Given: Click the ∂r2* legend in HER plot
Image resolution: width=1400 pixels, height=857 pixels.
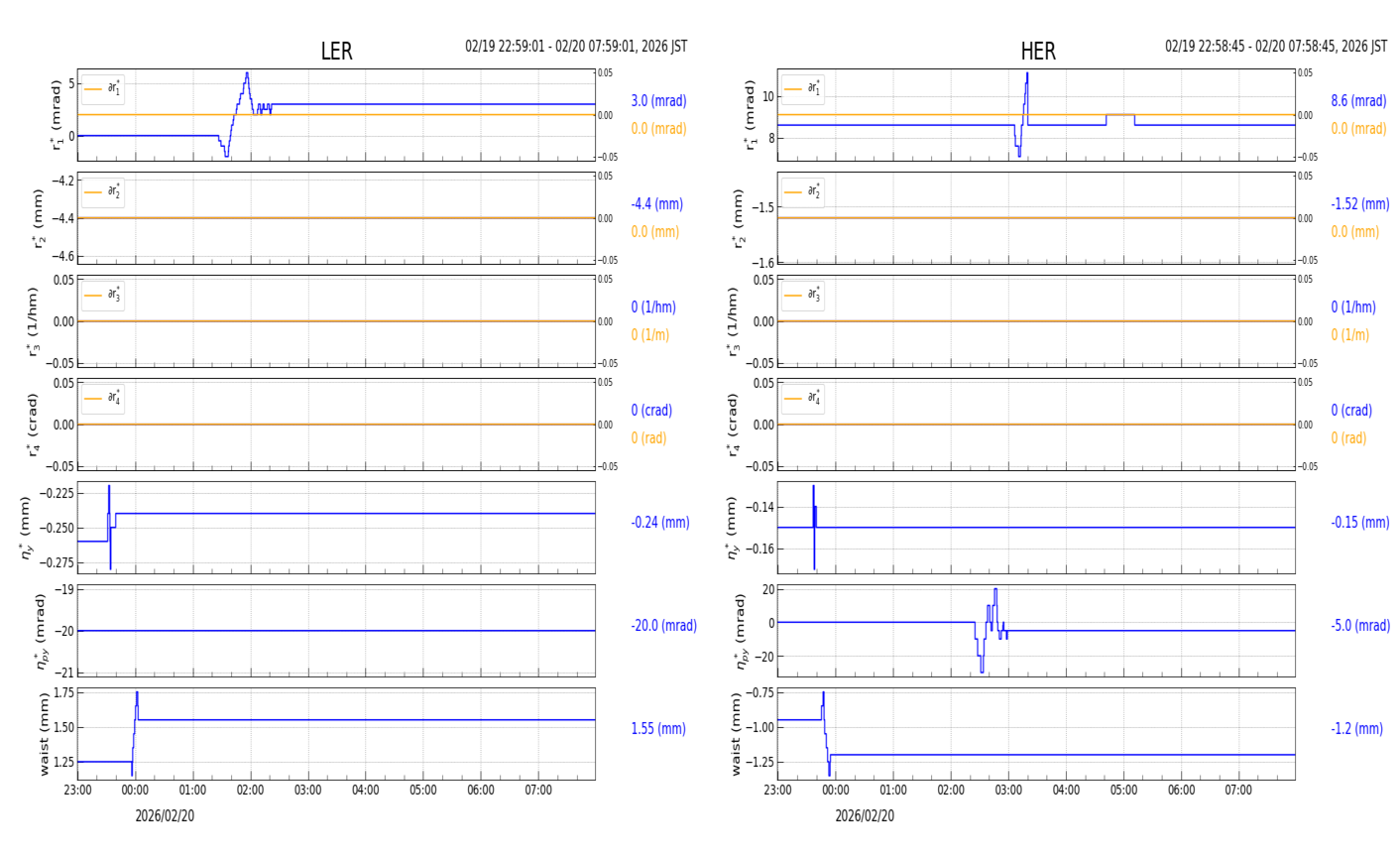Looking at the screenshot, I should click(x=803, y=192).
